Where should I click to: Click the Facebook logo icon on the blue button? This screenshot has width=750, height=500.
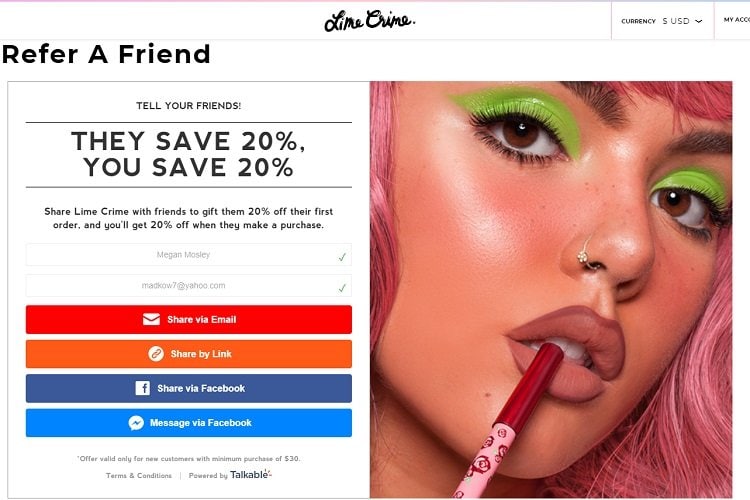tap(143, 388)
